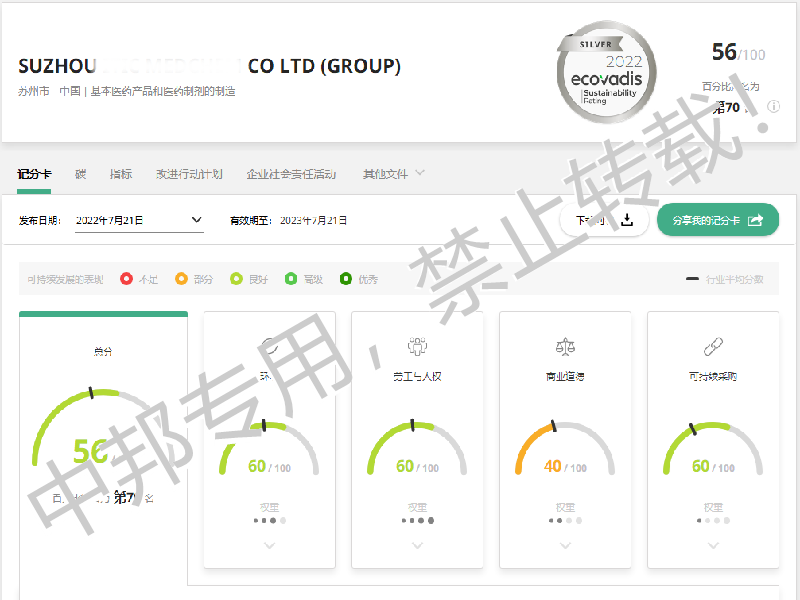Click the people icon on the 员工与人权 card

click(x=417, y=346)
